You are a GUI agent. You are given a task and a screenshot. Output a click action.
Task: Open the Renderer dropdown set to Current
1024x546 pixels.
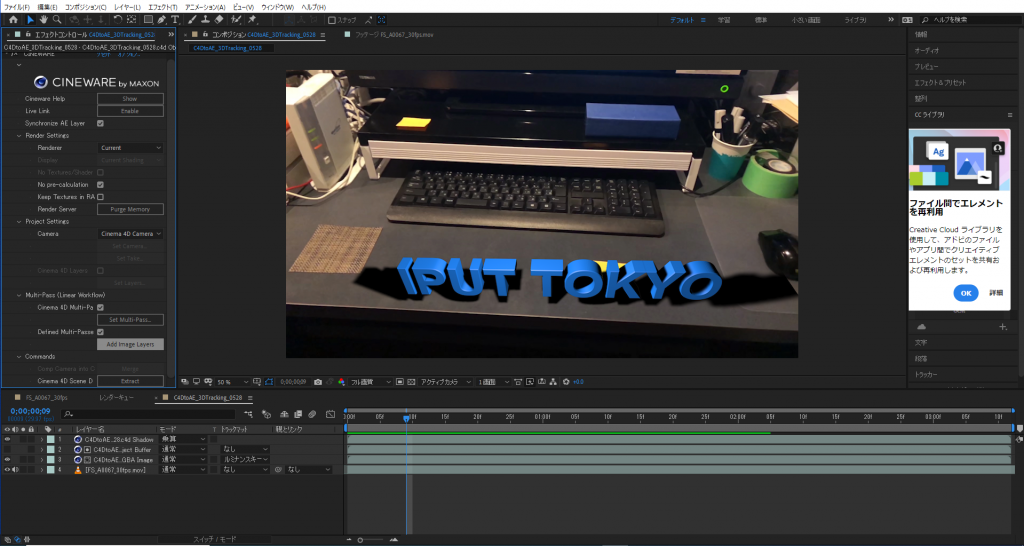[x=130, y=148]
